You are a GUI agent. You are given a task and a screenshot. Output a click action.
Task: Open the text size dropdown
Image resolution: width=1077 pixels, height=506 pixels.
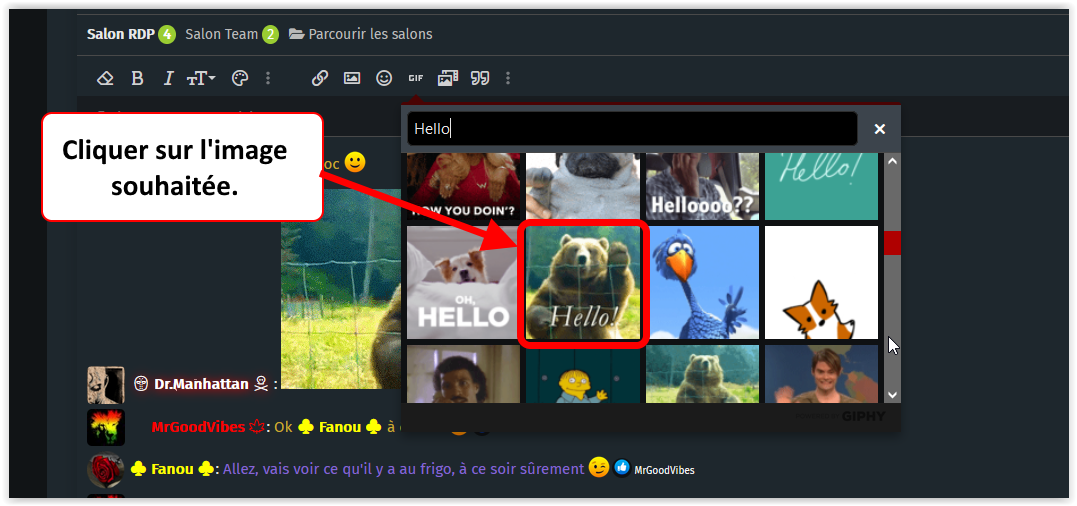click(x=201, y=78)
